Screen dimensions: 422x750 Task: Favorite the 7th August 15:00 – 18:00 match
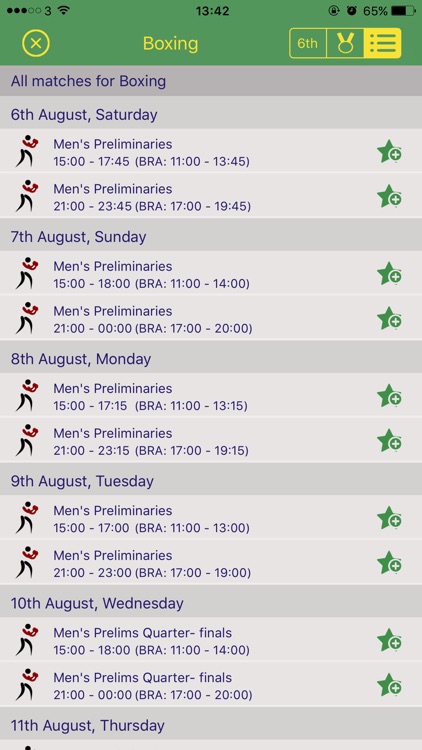389,274
